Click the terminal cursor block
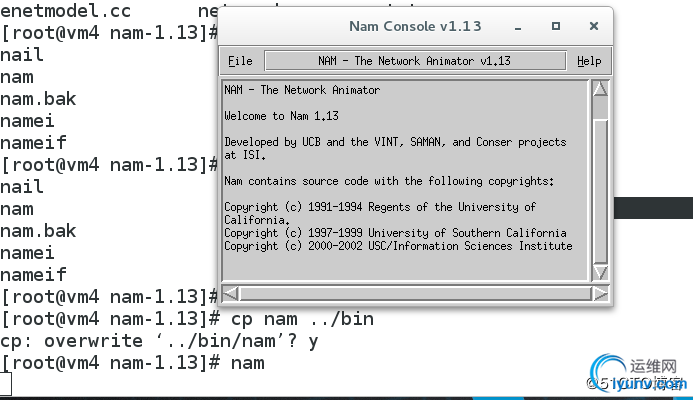The width and height of the screenshot is (693, 400). click(5, 384)
